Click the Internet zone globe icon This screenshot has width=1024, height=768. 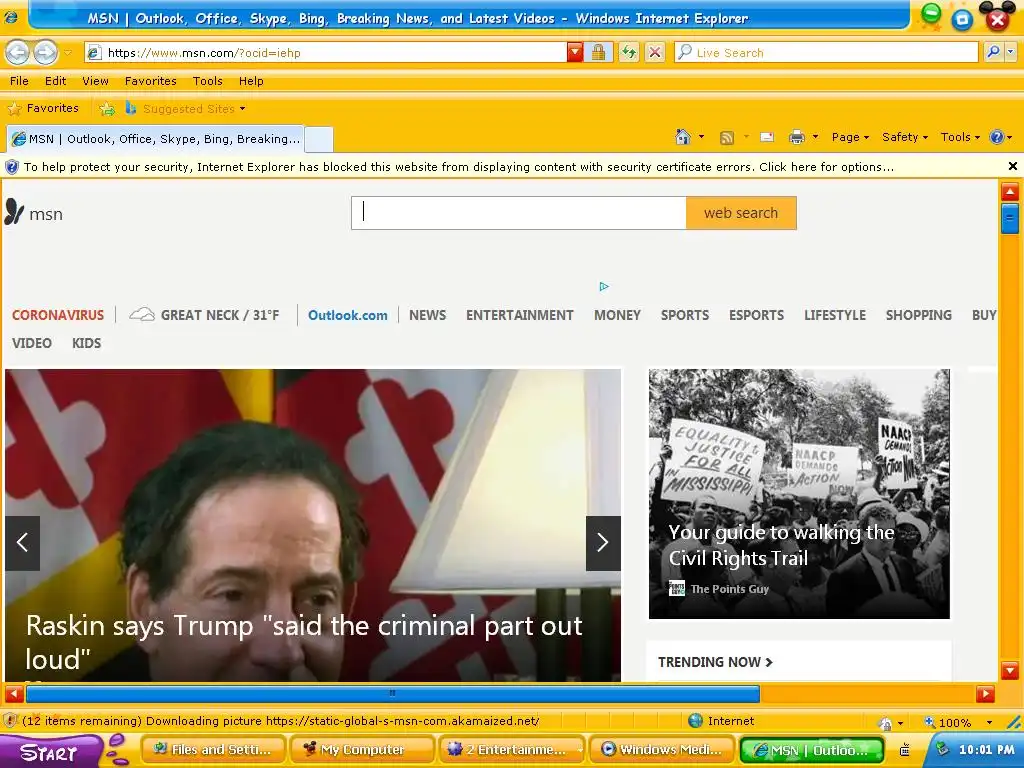696,721
